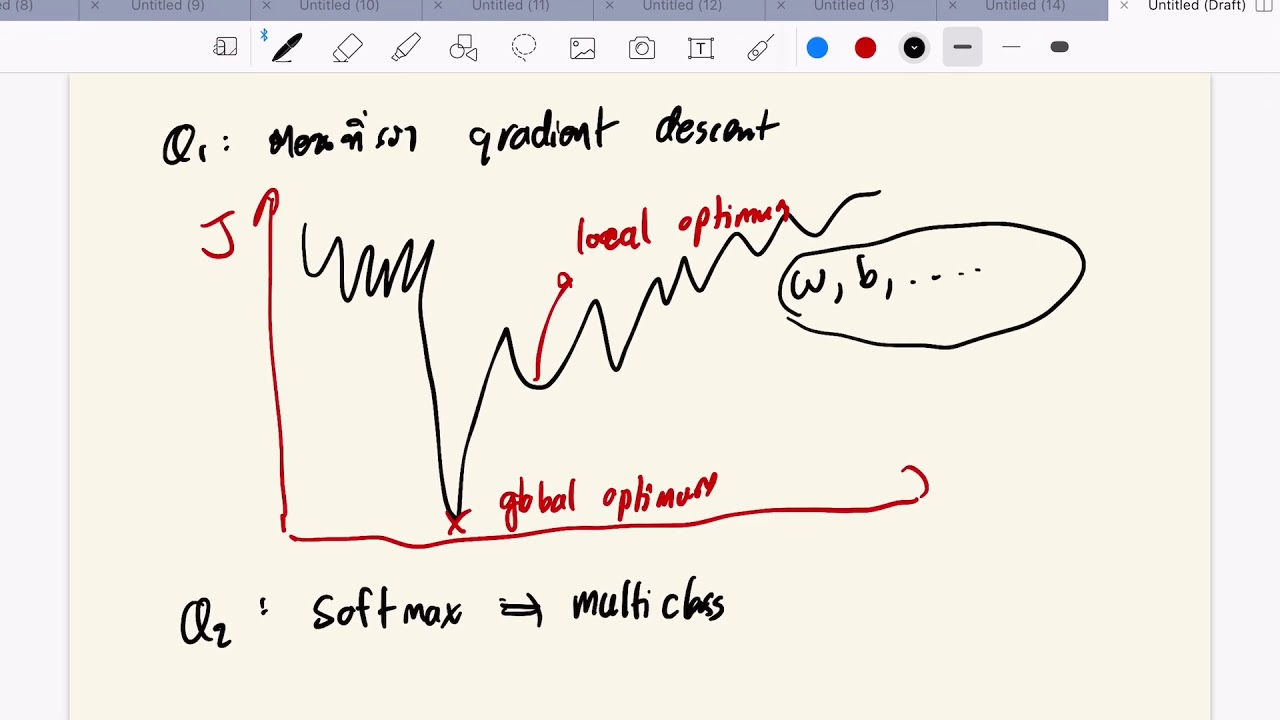The image size is (1280, 720).
Task: Toggle the zoom window tool
Action: tap(225, 47)
